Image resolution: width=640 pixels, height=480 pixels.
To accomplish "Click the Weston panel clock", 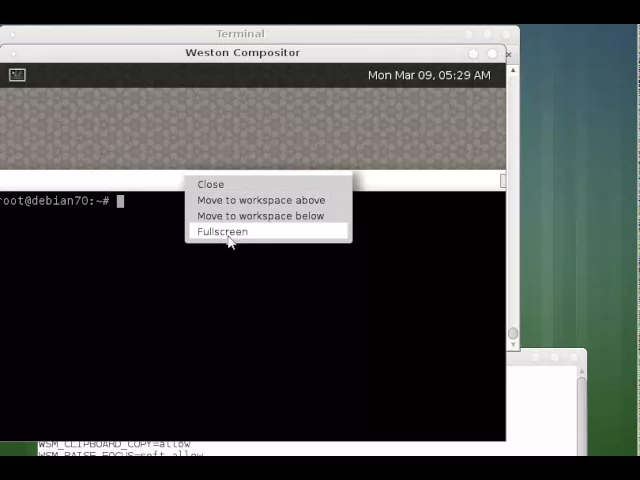I will pyautogui.click(x=429, y=76).
